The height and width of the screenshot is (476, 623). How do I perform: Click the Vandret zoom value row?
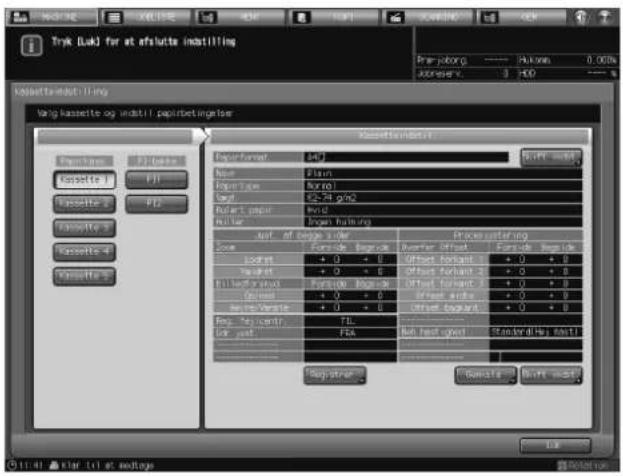coord(350,272)
